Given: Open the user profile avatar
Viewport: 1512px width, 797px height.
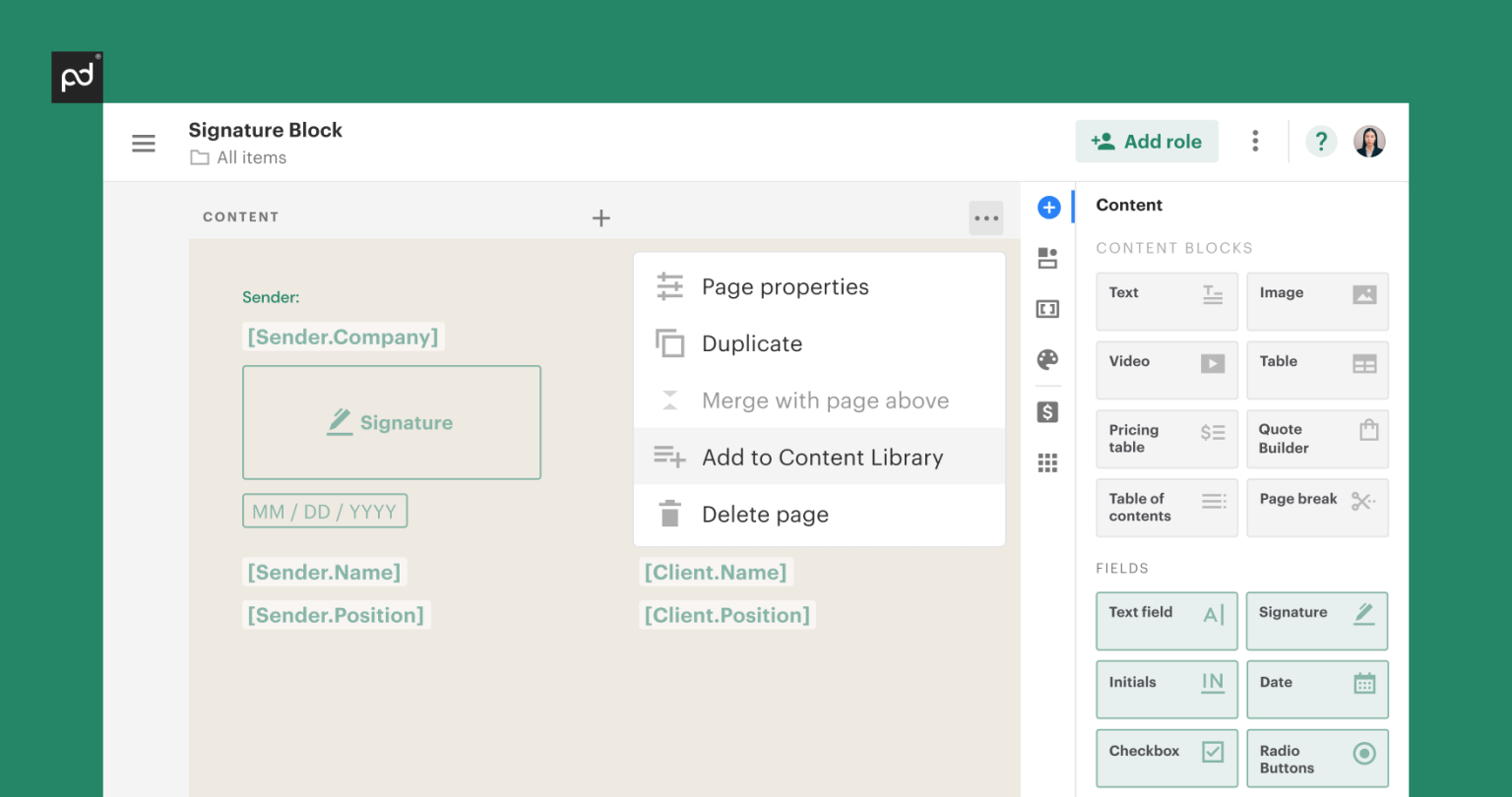Looking at the screenshot, I should (x=1369, y=142).
